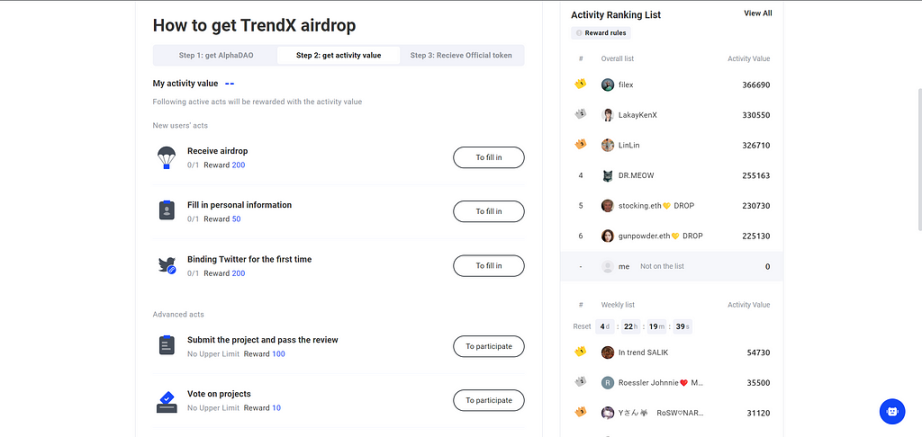Image resolution: width=922 pixels, height=437 pixels.
Task: Click In trend SALIK's gold weekly medal
Action: pos(580,352)
